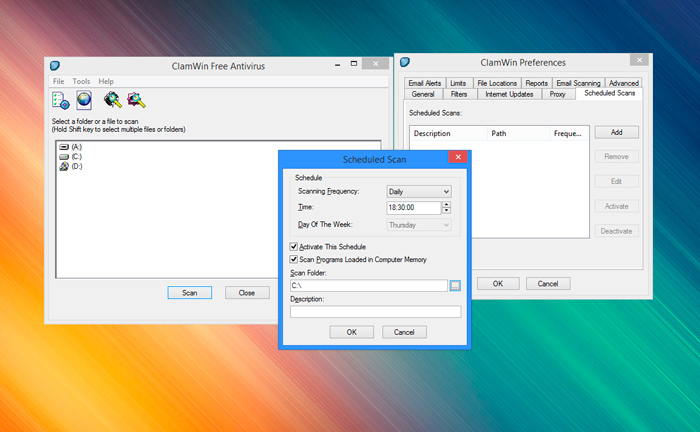The height and width of the screenshot is (432, 700).
Task: Click OK in the ClamWin Preferences window
Action: point(498,284)
